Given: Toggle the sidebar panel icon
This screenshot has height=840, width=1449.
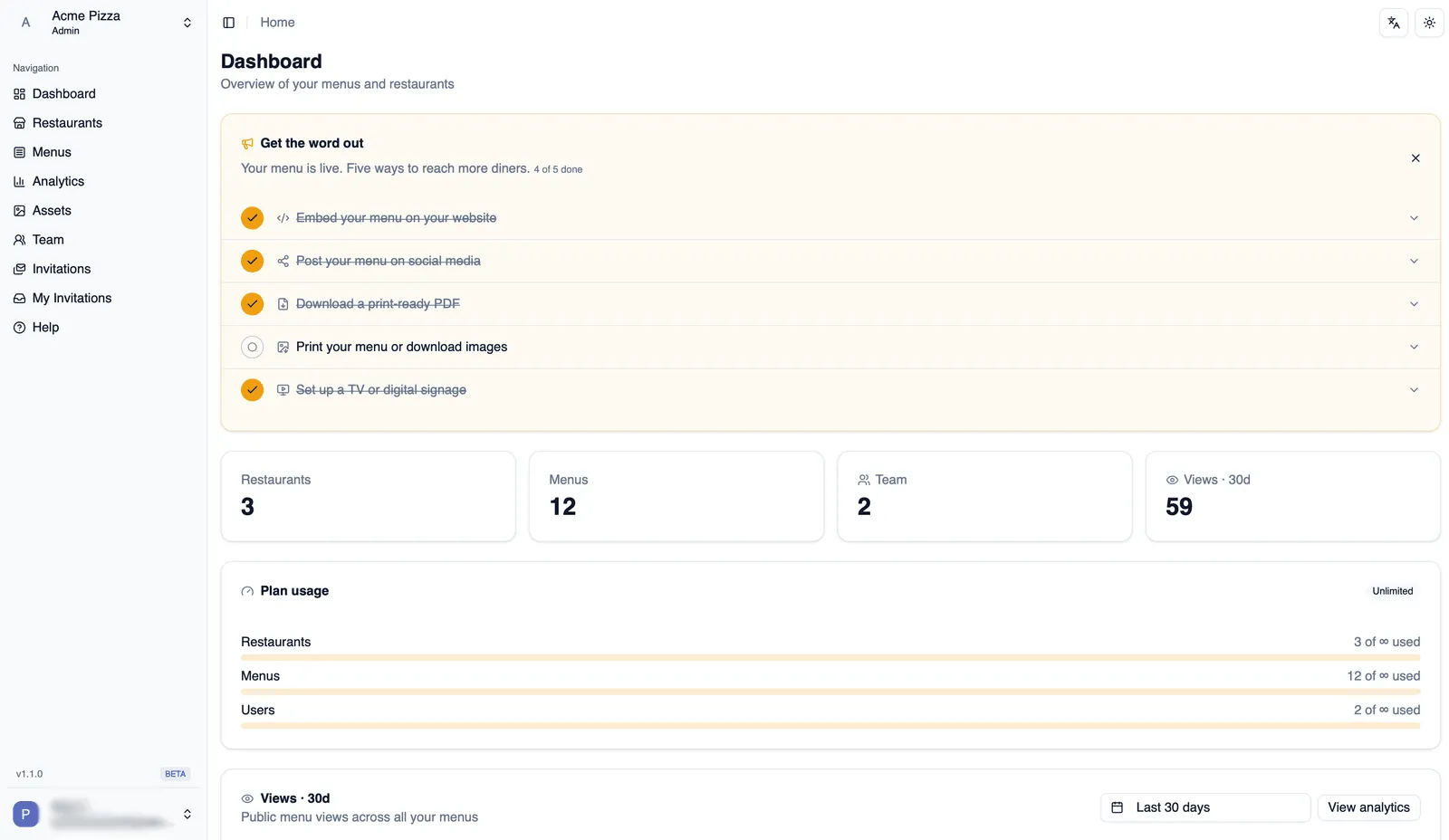Looking at the screenshot, I should [228, 23].
